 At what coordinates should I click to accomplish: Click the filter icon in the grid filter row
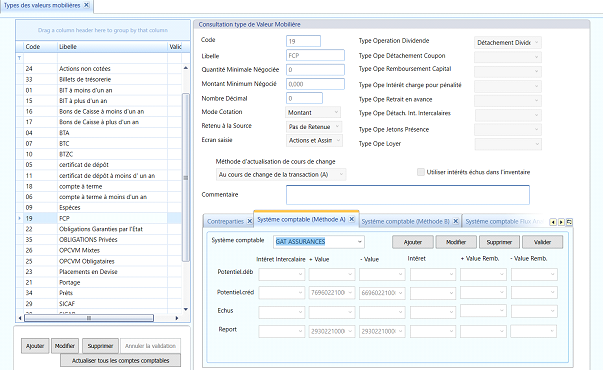coord(19,58)
